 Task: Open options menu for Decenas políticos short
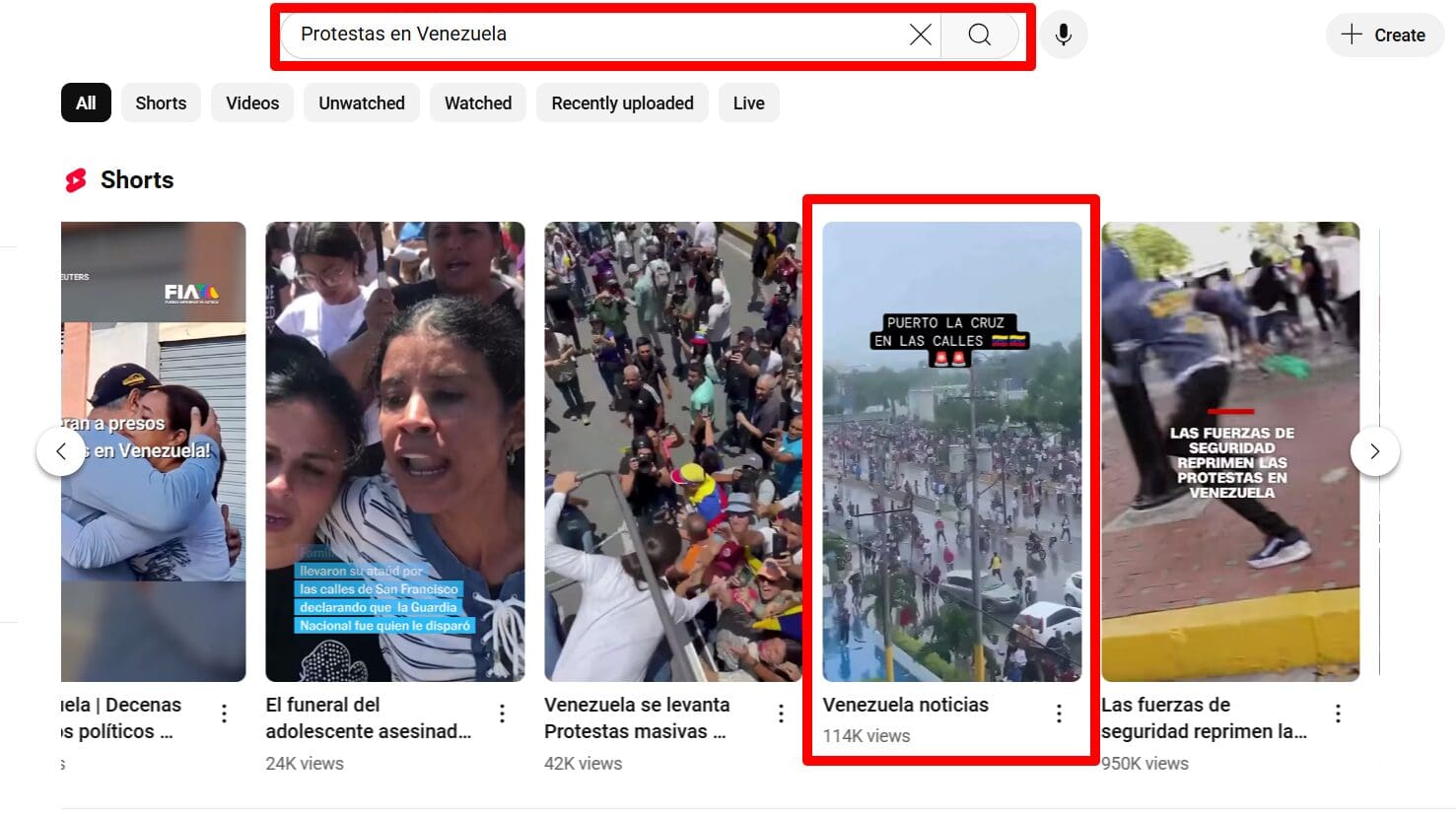pos(224,714)
